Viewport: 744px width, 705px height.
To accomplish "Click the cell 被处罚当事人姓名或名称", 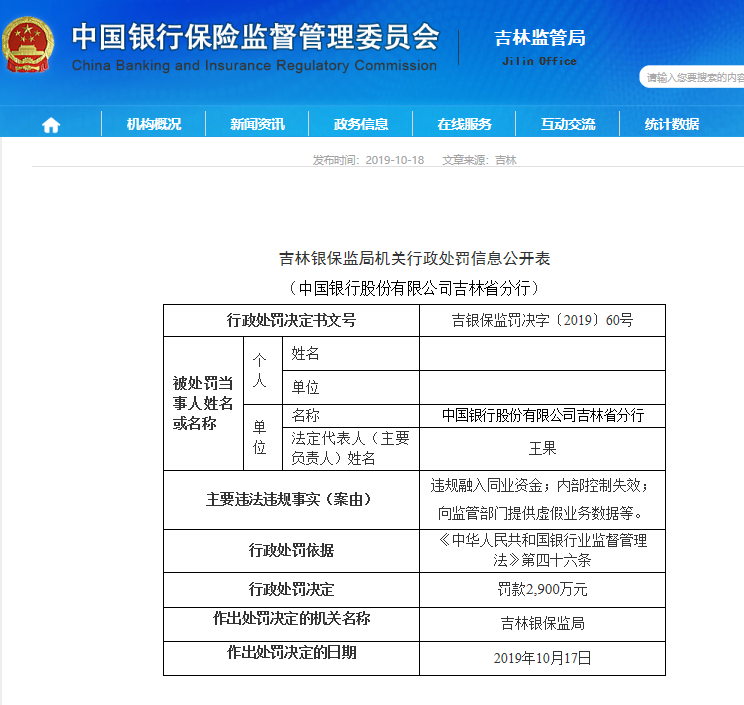I will [x=203, y=404].
